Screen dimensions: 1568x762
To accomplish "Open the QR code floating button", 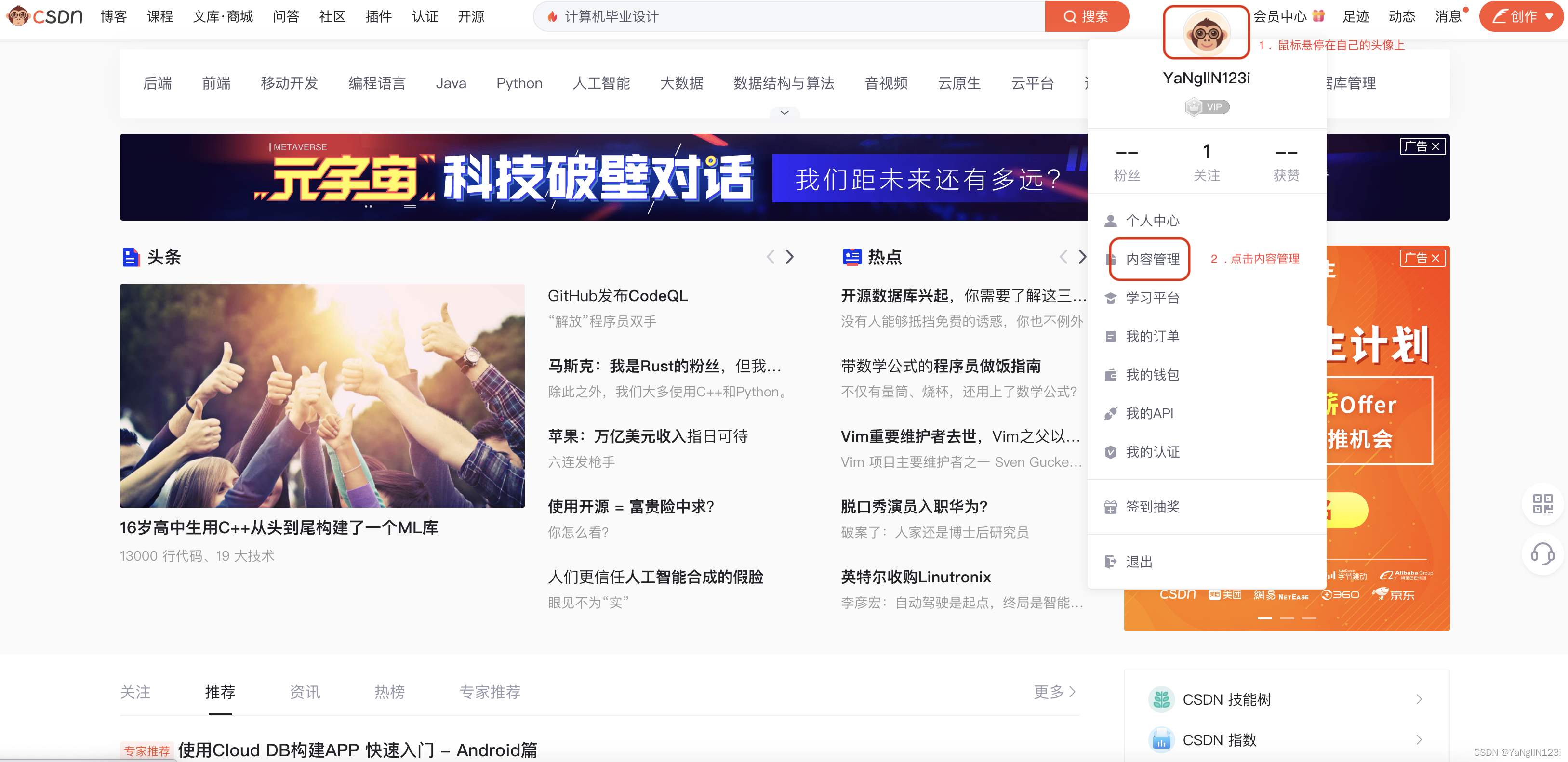I will pos(1542,503).
